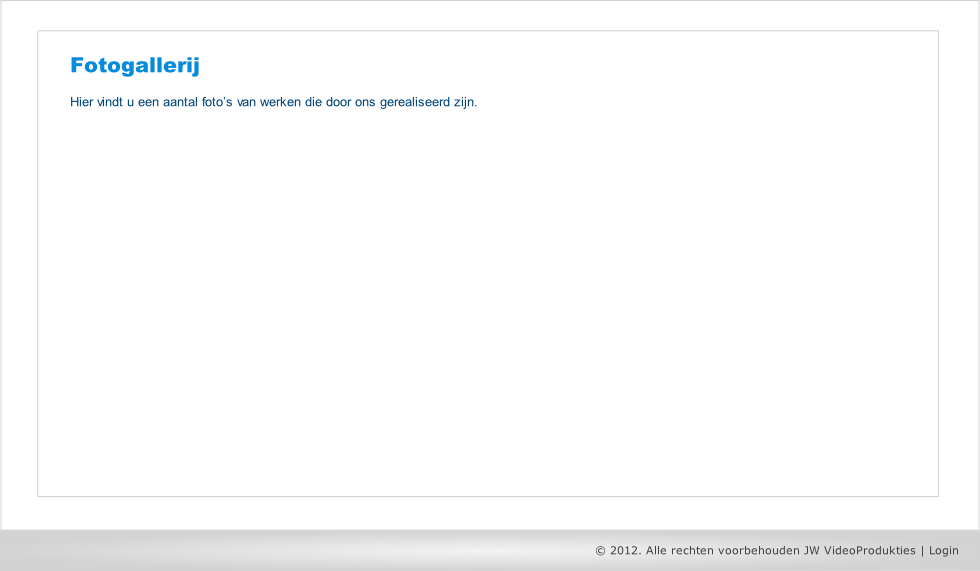
Task: Click the copyright © symbol in footer
Action: click(600, 550)
